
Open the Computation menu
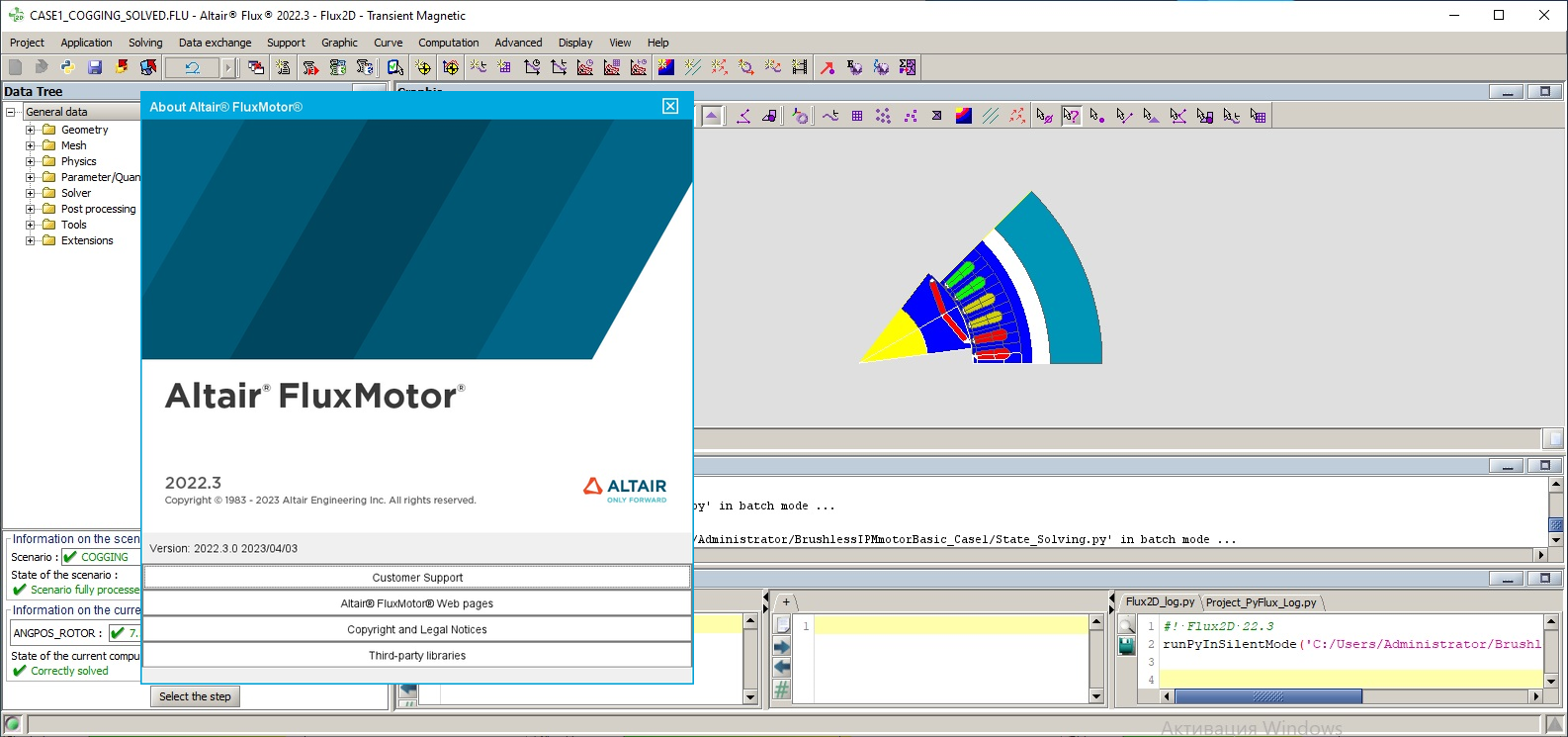click(x=448, y=43)
